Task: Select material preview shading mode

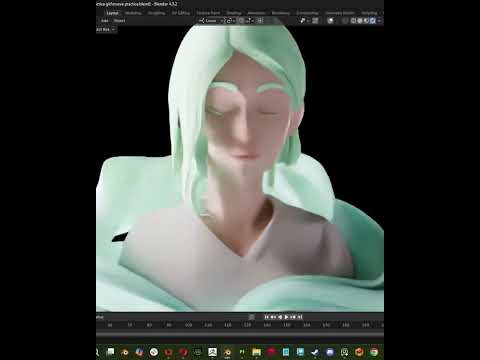Action: [x=366, y=21]
